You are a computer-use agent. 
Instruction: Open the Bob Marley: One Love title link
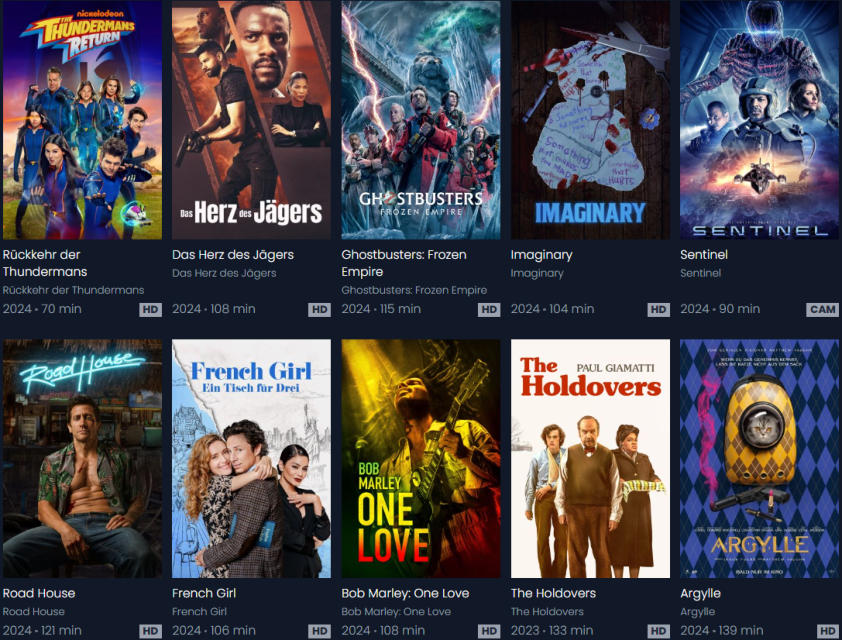coord(405,593)
